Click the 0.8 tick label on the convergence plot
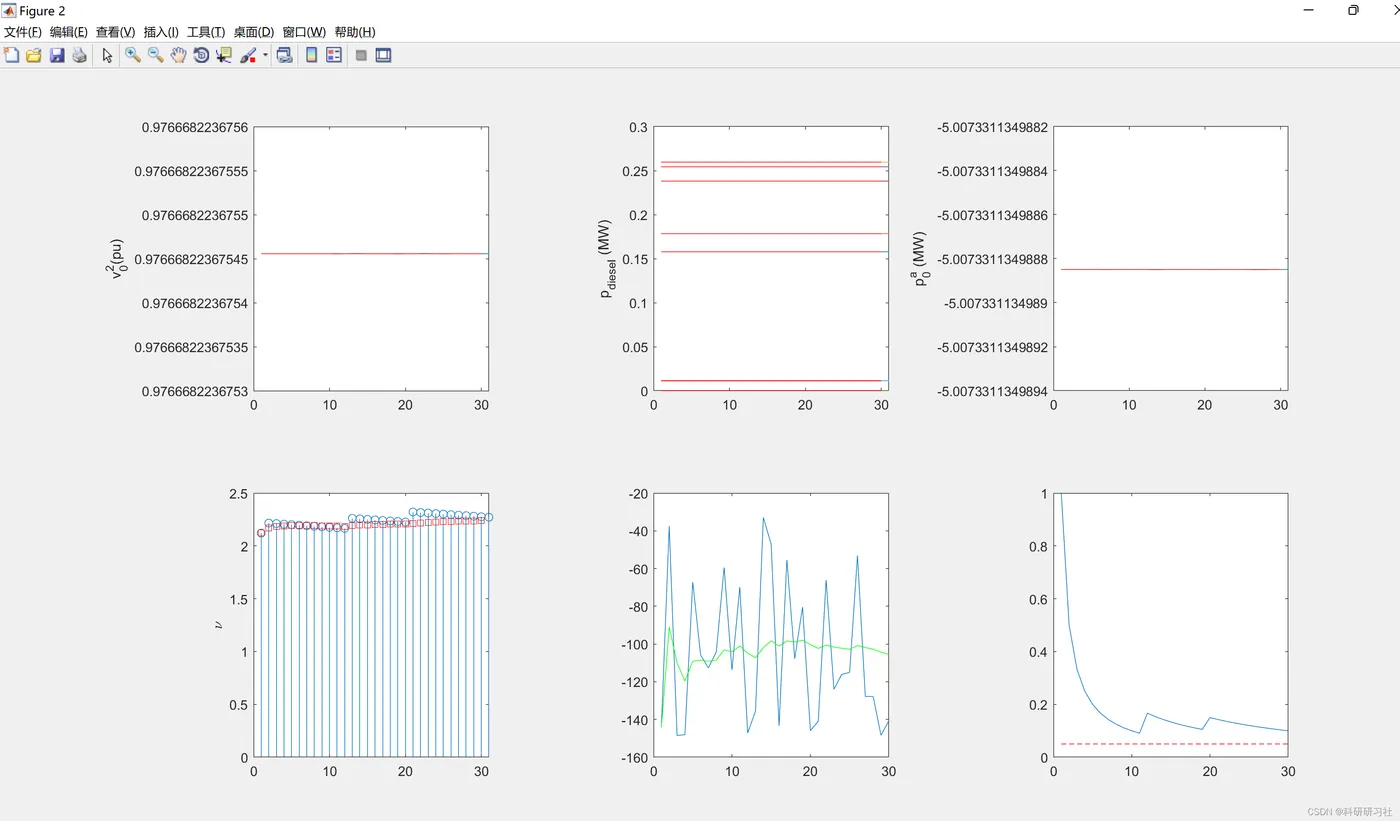 tap(1036, 547)
